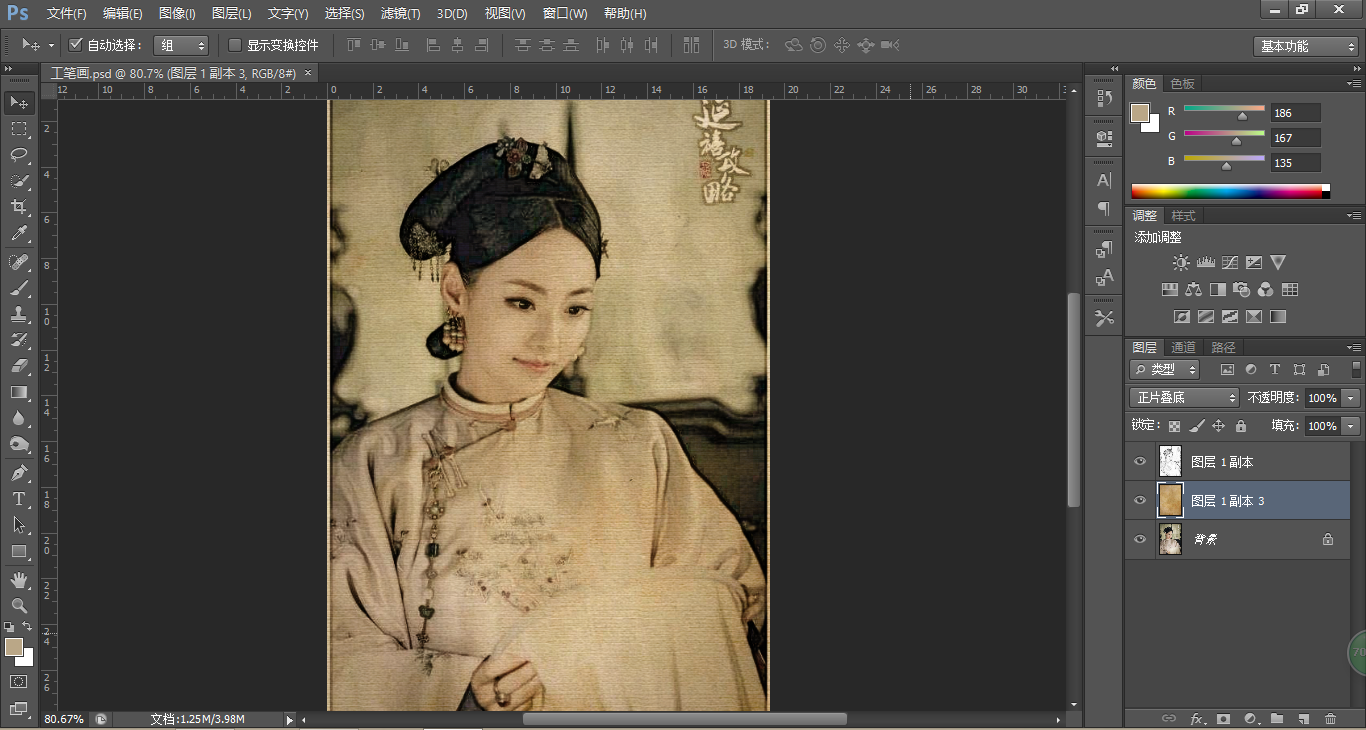
Task: Select the Brush tool
Action: point(19,288)
